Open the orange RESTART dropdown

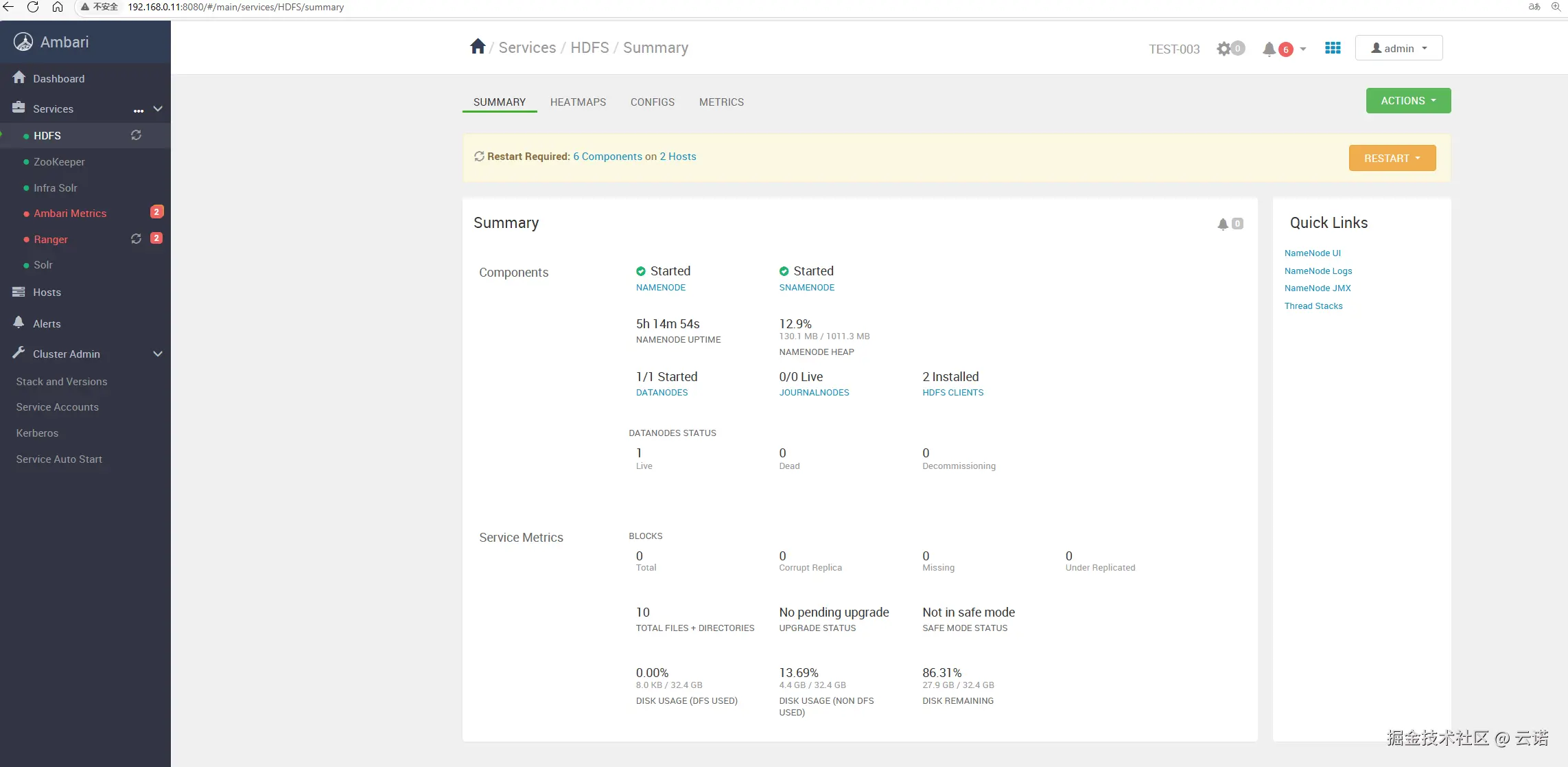coord(1392,158)
